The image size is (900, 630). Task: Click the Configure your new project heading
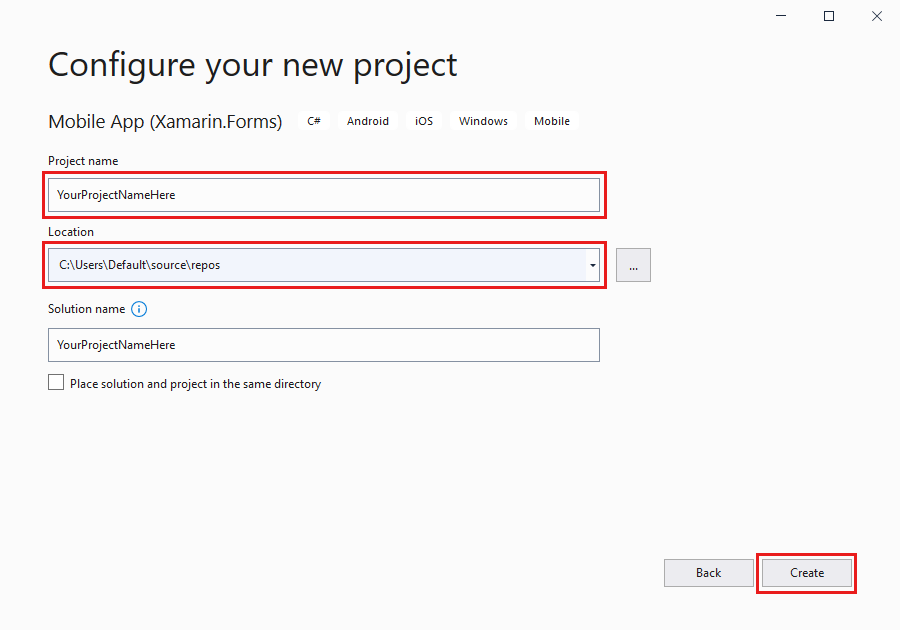coord(253,65)
